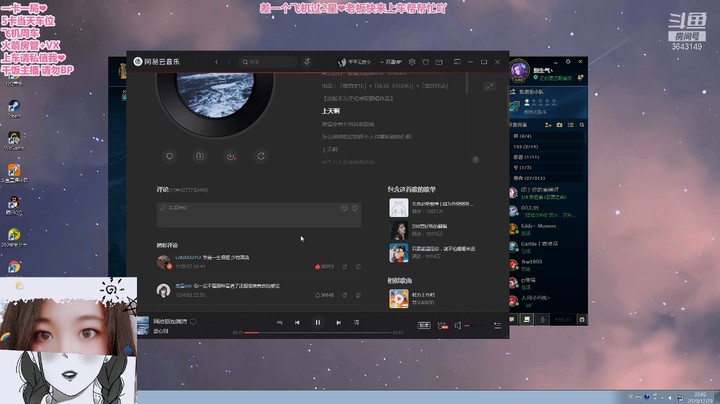Download the song using the download icon

point(231,157)
